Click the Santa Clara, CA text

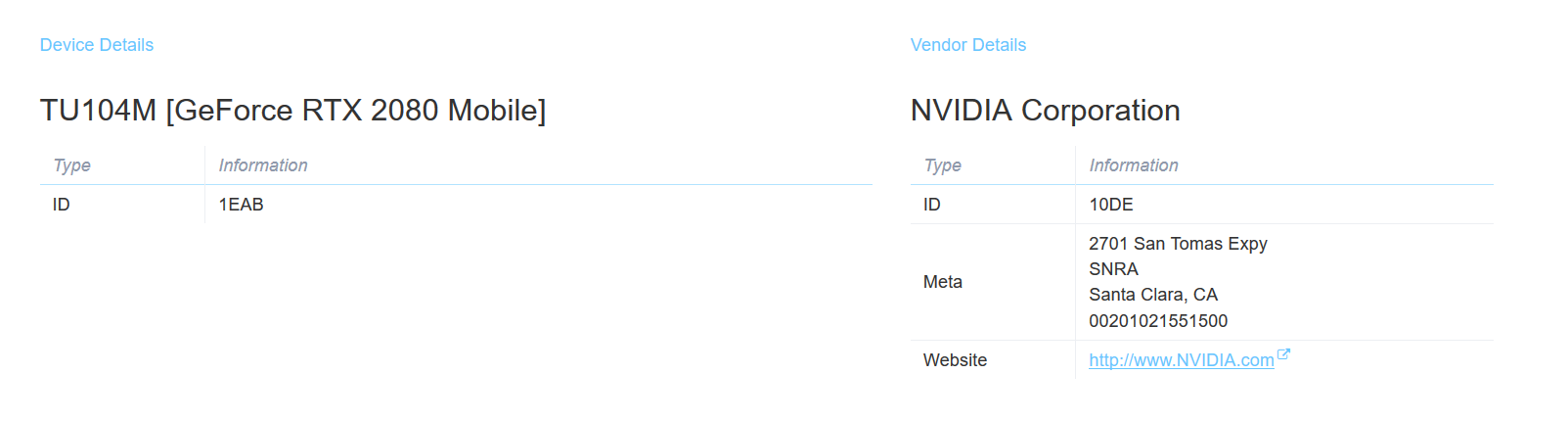pyautogui.click(x=1153, y=295)
